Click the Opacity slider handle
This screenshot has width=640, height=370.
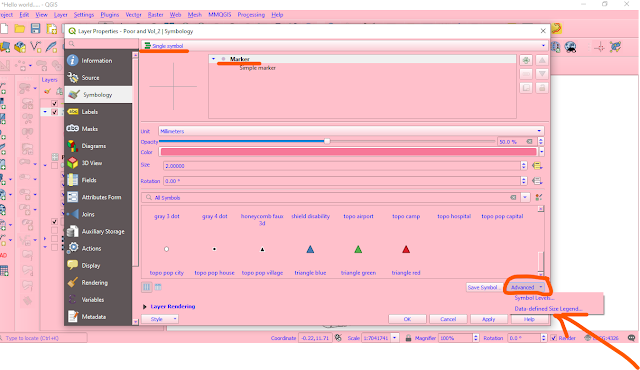click(327, 141)
